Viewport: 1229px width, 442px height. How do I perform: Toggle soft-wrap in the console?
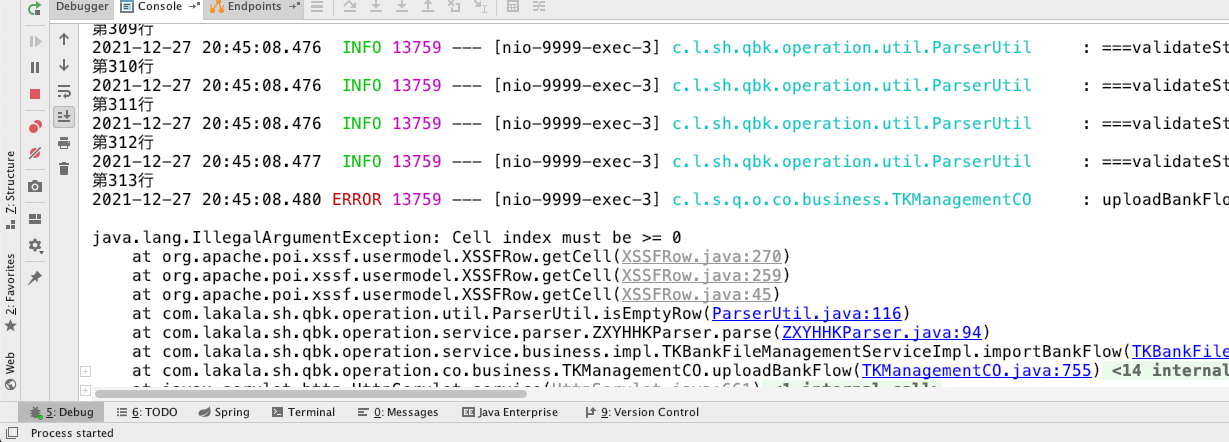[x=64, y=91]
